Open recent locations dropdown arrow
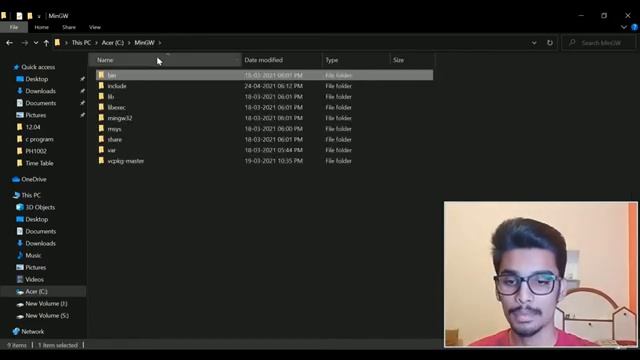The width and height of the screenshot is (640, 360). click(x=36, y=42)
